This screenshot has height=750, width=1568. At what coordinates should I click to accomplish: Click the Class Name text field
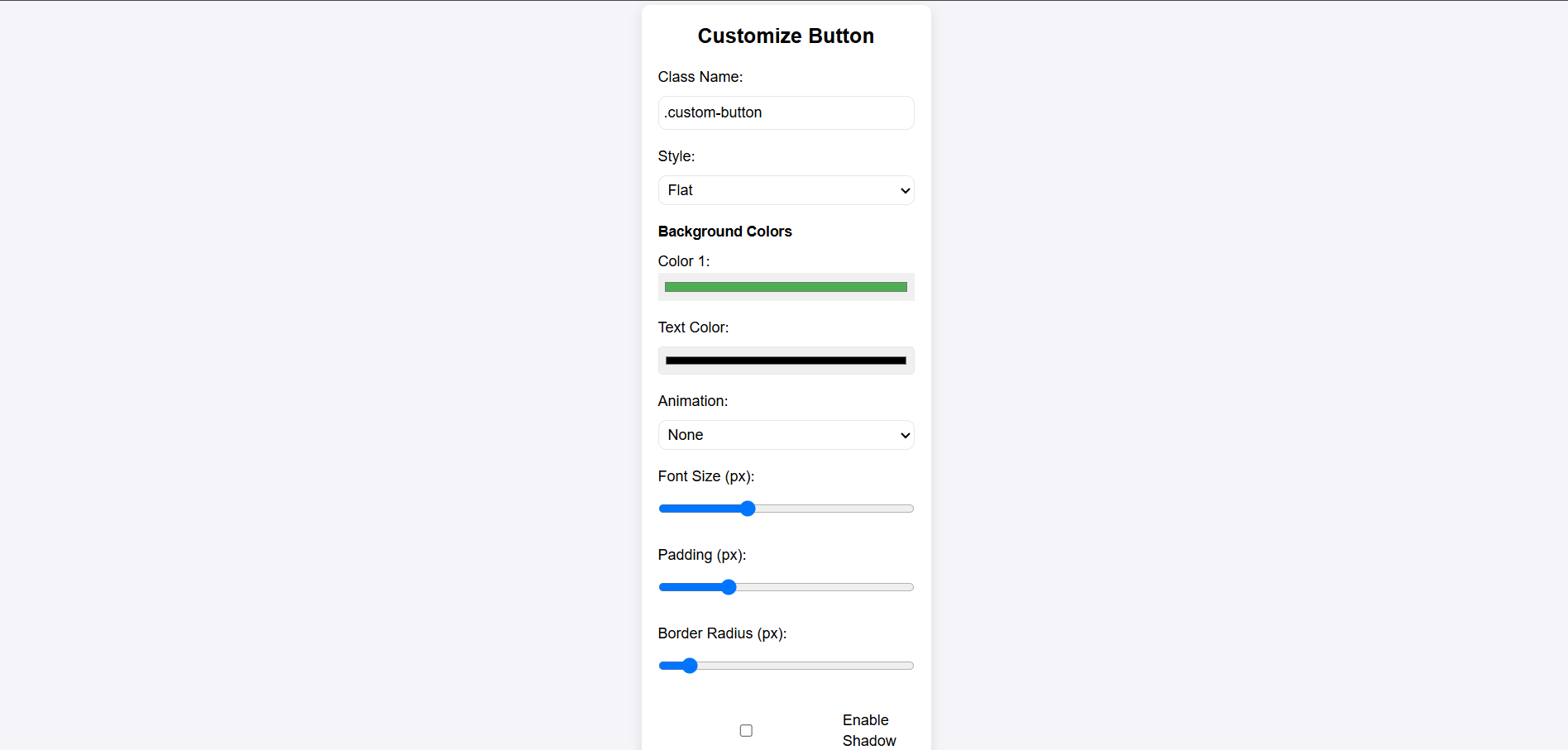tap(786, 112)
